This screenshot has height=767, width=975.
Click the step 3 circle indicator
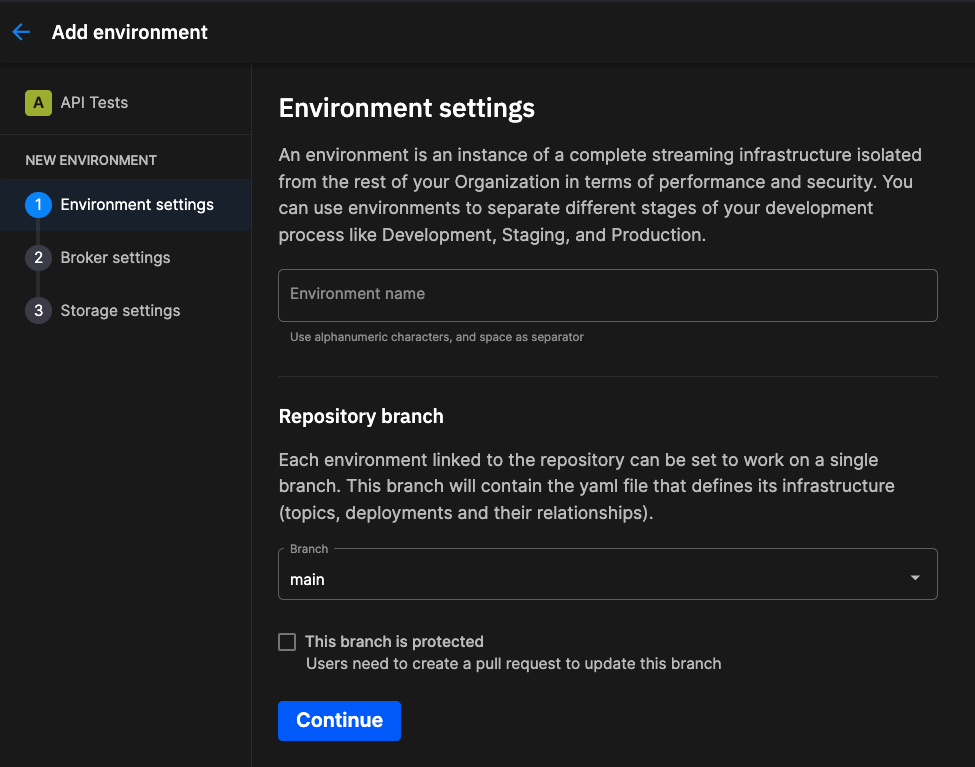(x=38, y=311)
